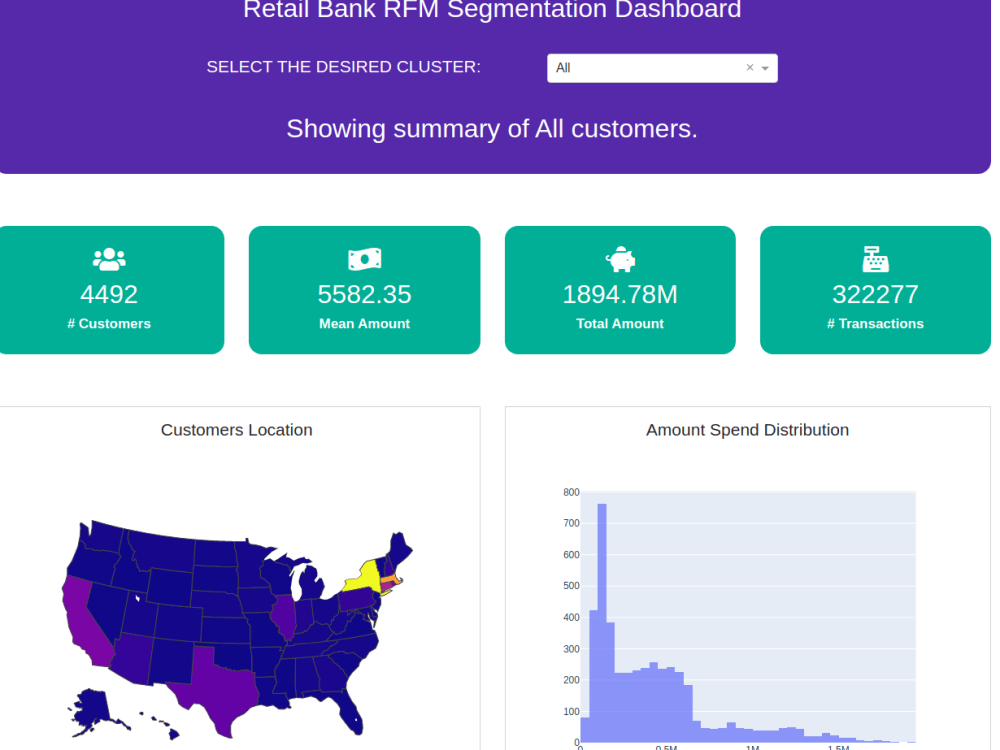The height and width of the screenshot is (750, 1000).
Task: Click the Mean Amount label
Action: (364, 324)
